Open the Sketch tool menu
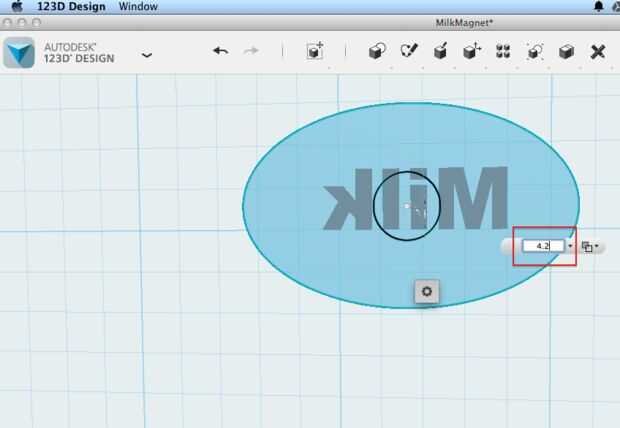Image resolution: width=620 pixels, height=428 pixels. click(409, 51)
